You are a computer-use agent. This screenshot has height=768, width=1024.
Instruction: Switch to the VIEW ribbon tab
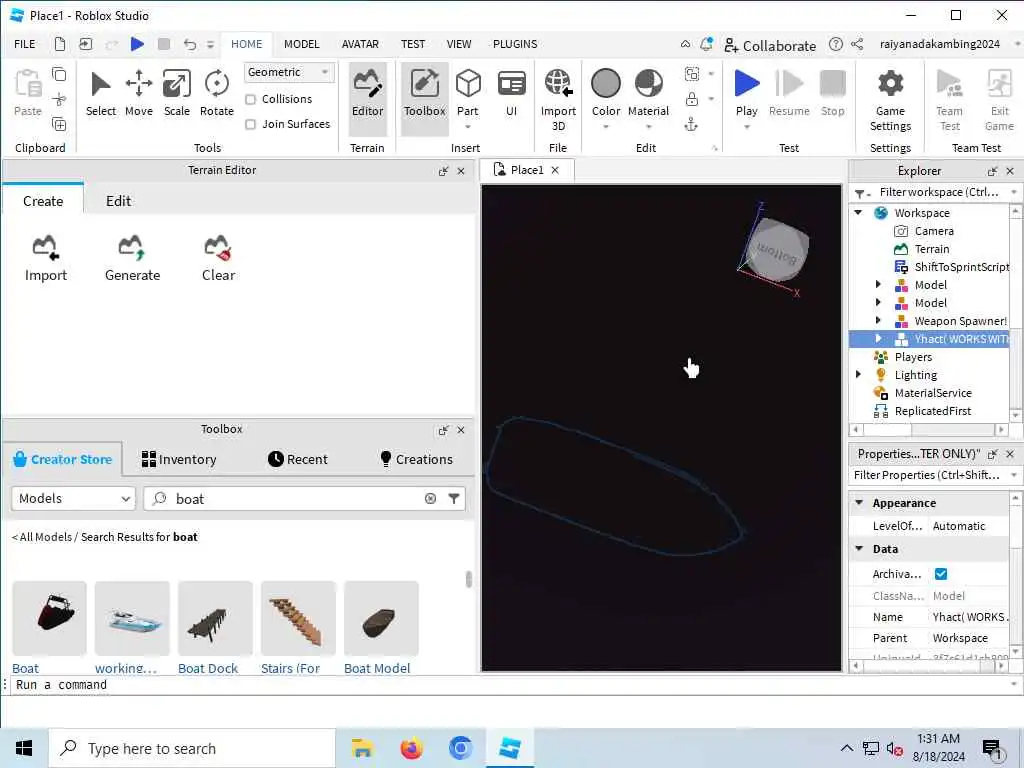click(458, 44)
